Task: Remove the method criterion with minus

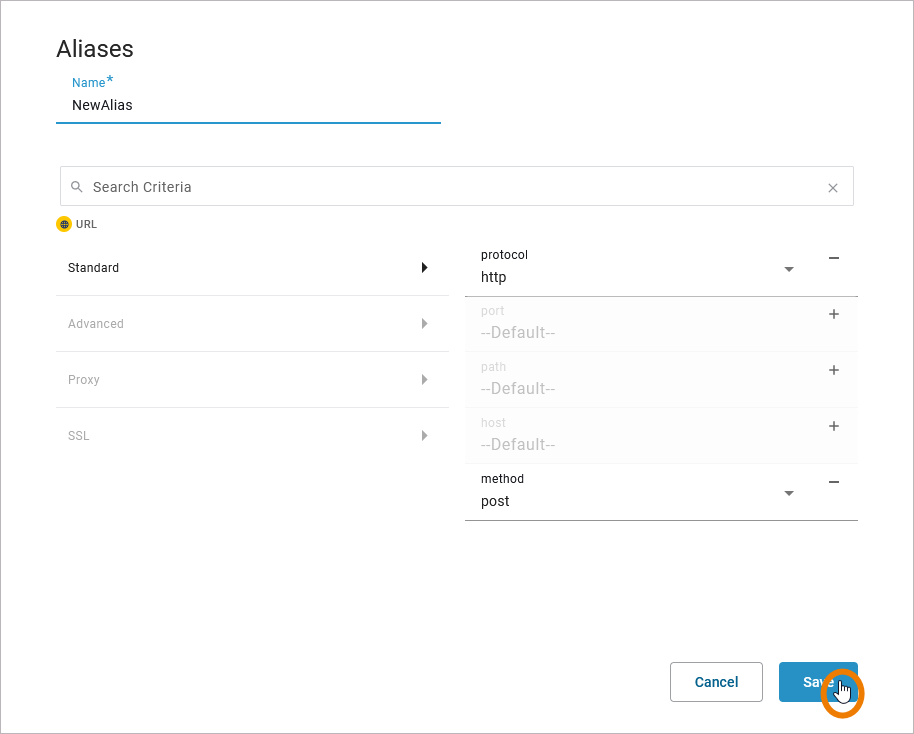Action: coord(834,482)
